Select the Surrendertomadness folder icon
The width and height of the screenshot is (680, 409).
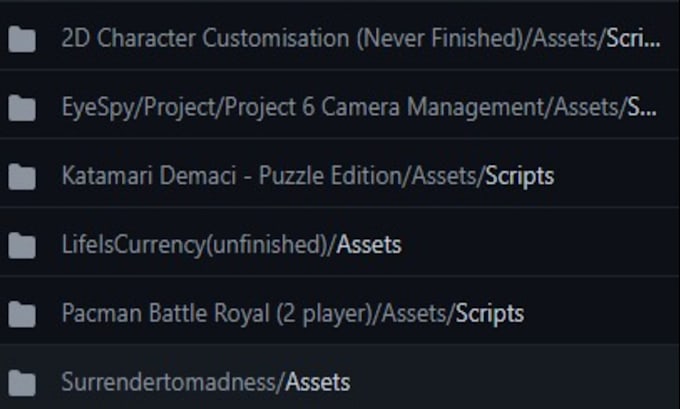pos(21,382)
